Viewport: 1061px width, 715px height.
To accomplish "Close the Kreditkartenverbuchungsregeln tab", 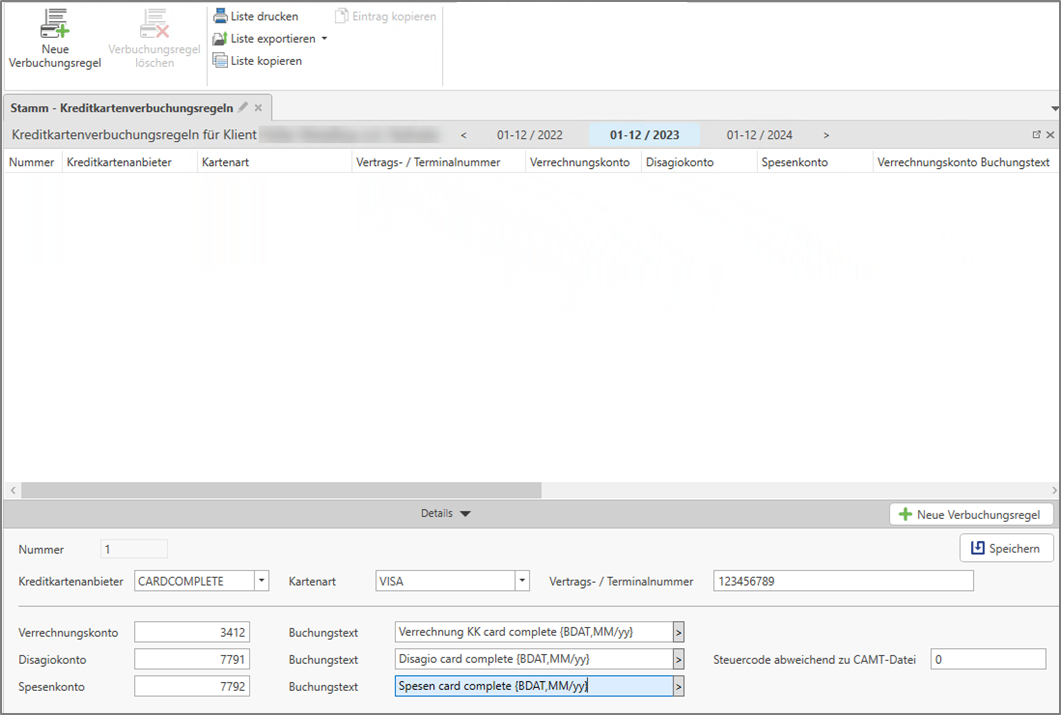I will point(258,107).
